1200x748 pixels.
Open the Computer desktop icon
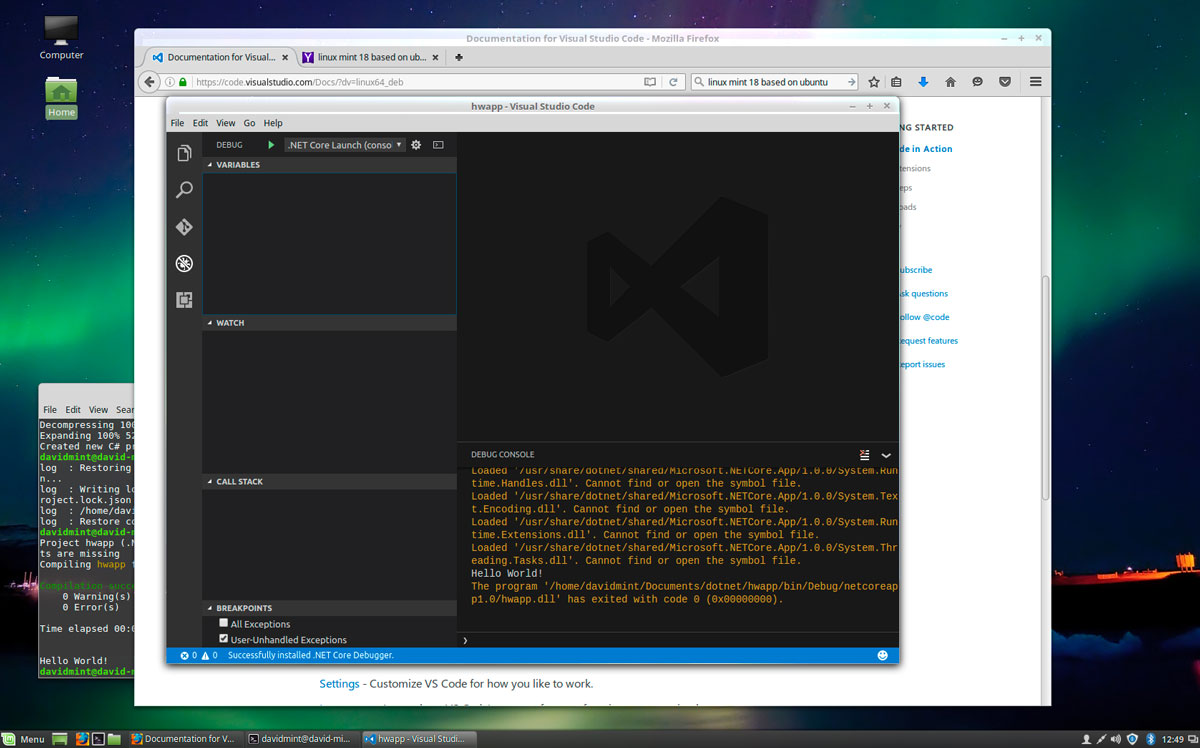(61, 36)
